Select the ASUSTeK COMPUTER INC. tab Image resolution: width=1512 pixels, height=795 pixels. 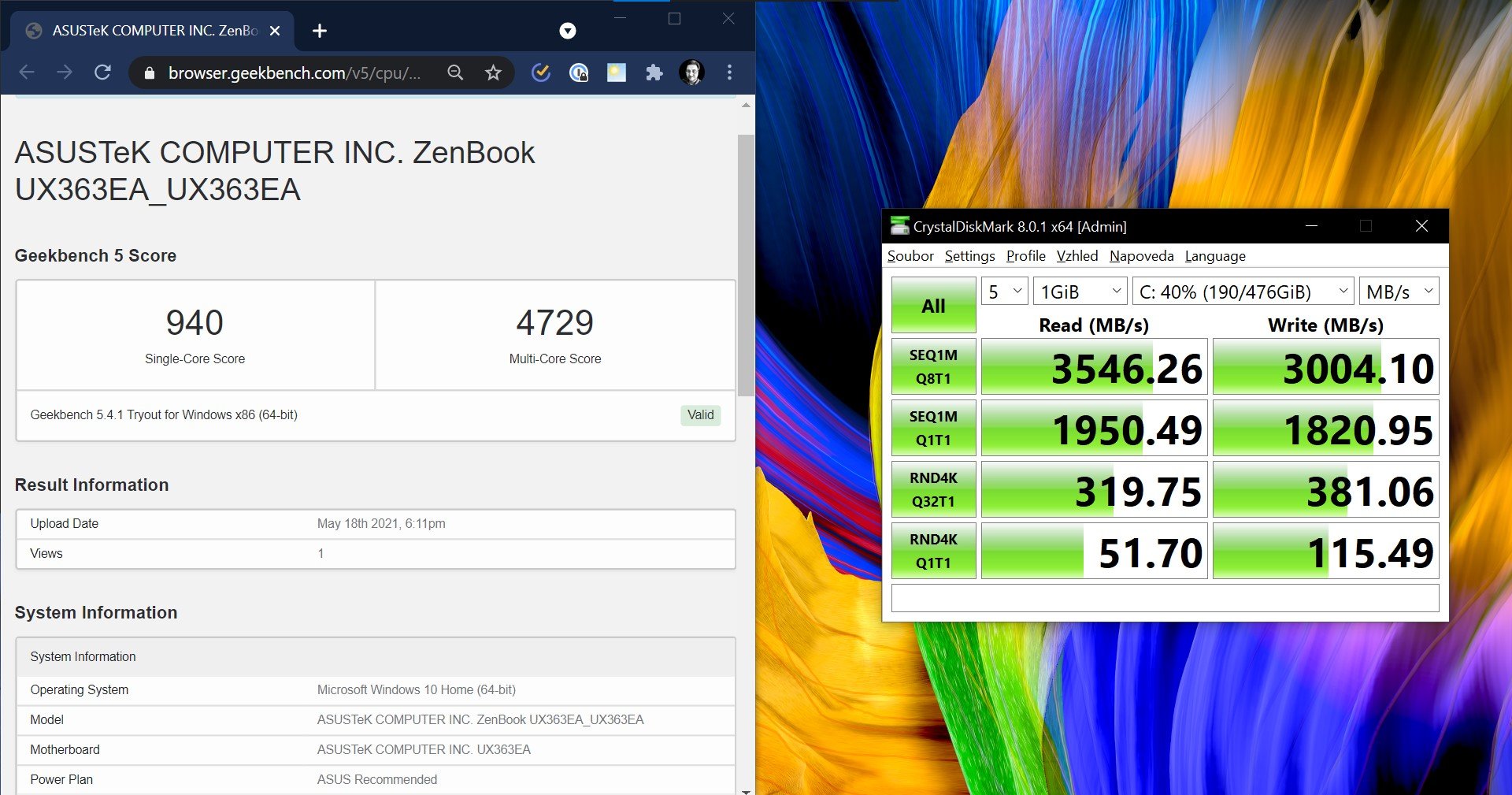tap(152, 31)
